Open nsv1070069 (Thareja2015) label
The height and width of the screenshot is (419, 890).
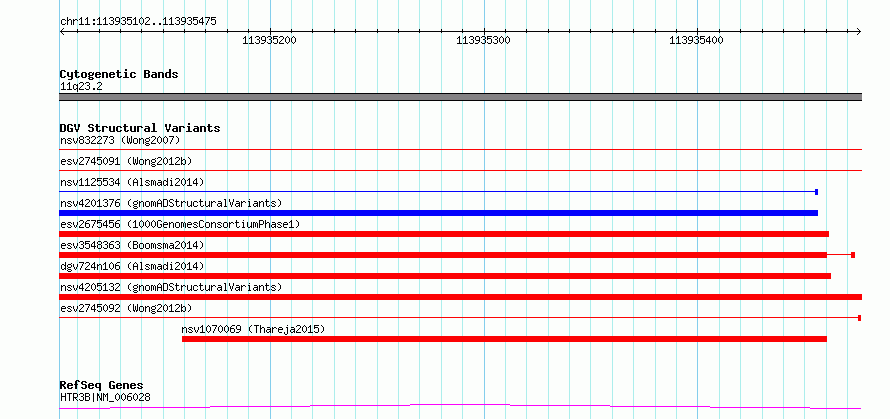point(253,329)
